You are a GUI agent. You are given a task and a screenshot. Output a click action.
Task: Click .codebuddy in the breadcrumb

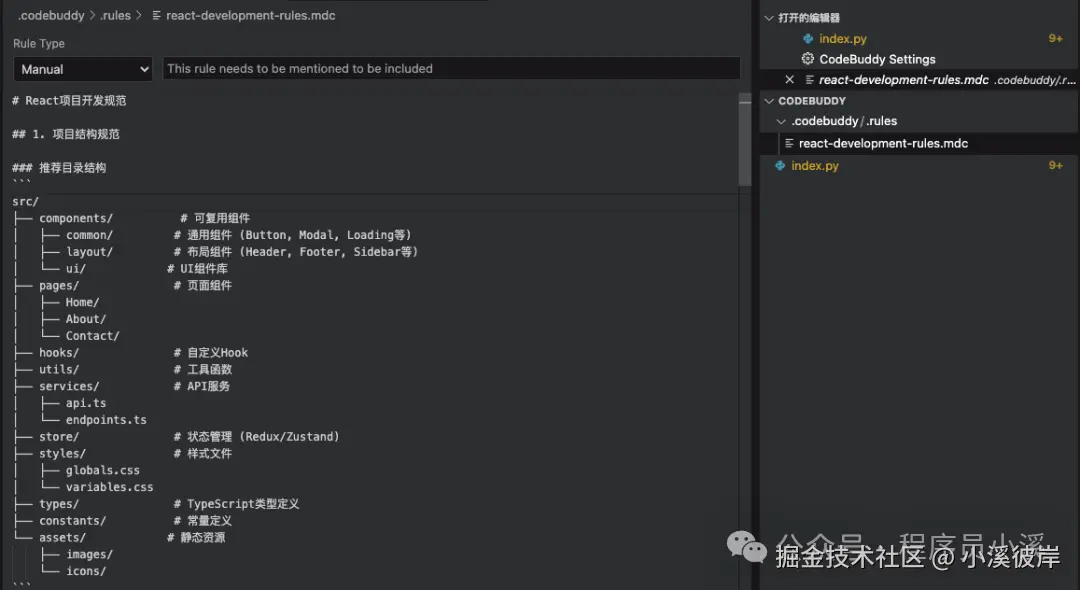click(x=51, y=15)
